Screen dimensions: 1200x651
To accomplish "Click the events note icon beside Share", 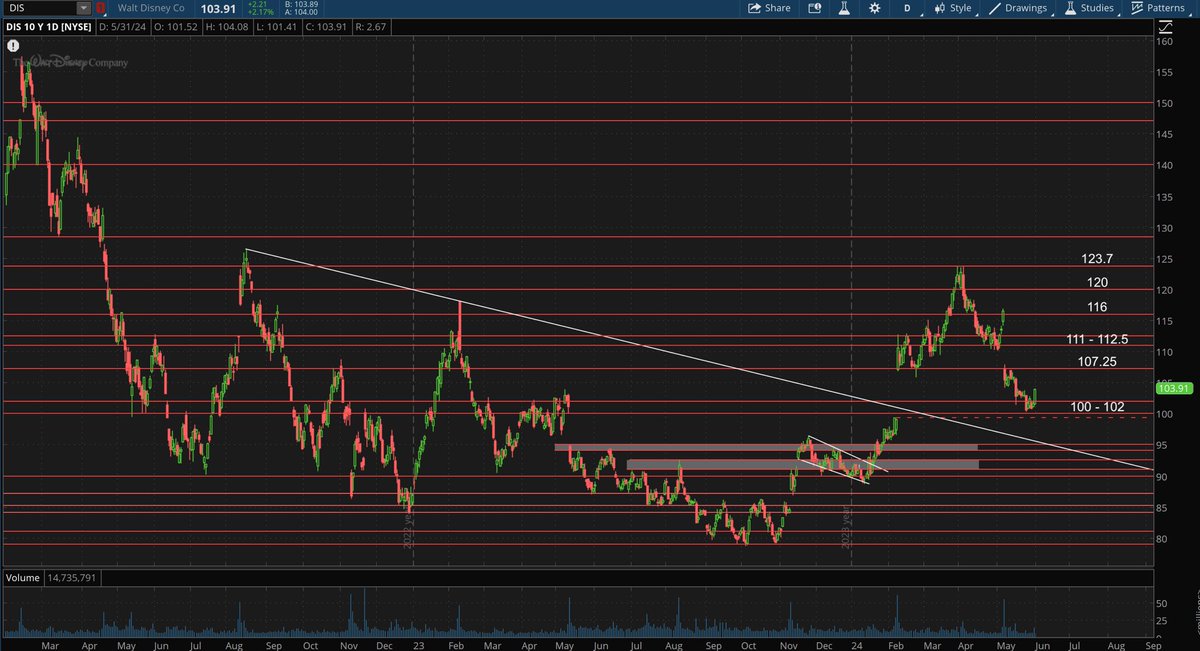I will coord(813,8).
